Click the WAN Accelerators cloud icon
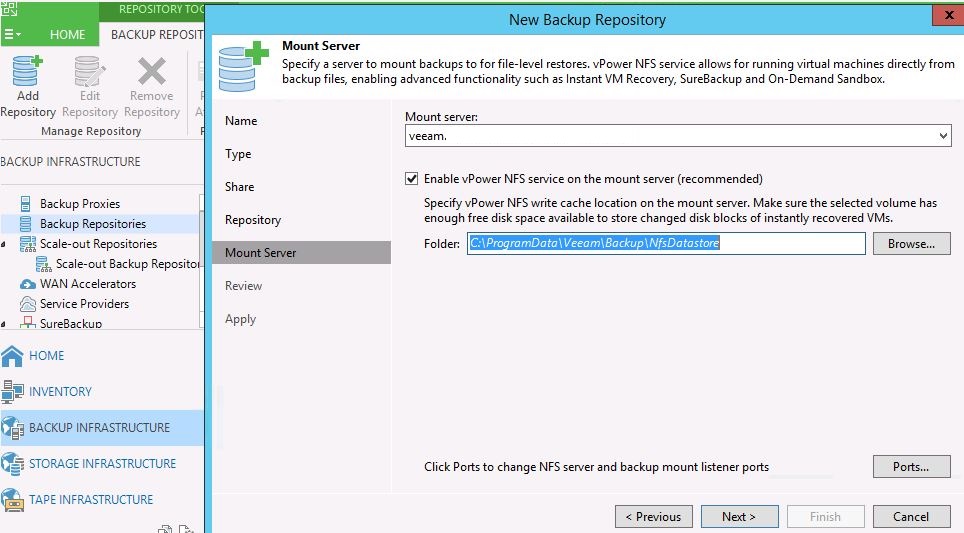 click(x=28, y=284)
